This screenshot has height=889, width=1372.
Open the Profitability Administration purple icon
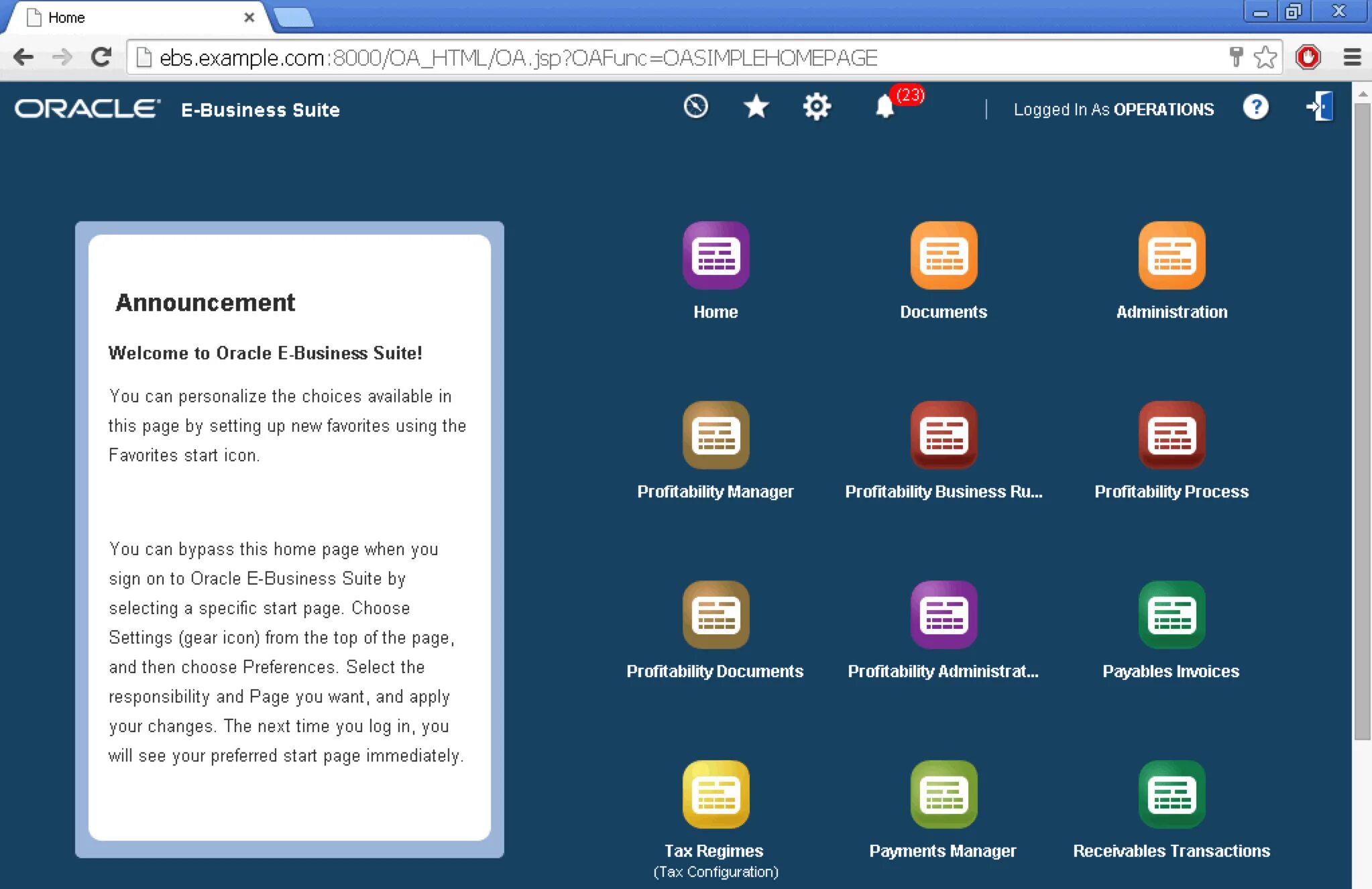943,615
